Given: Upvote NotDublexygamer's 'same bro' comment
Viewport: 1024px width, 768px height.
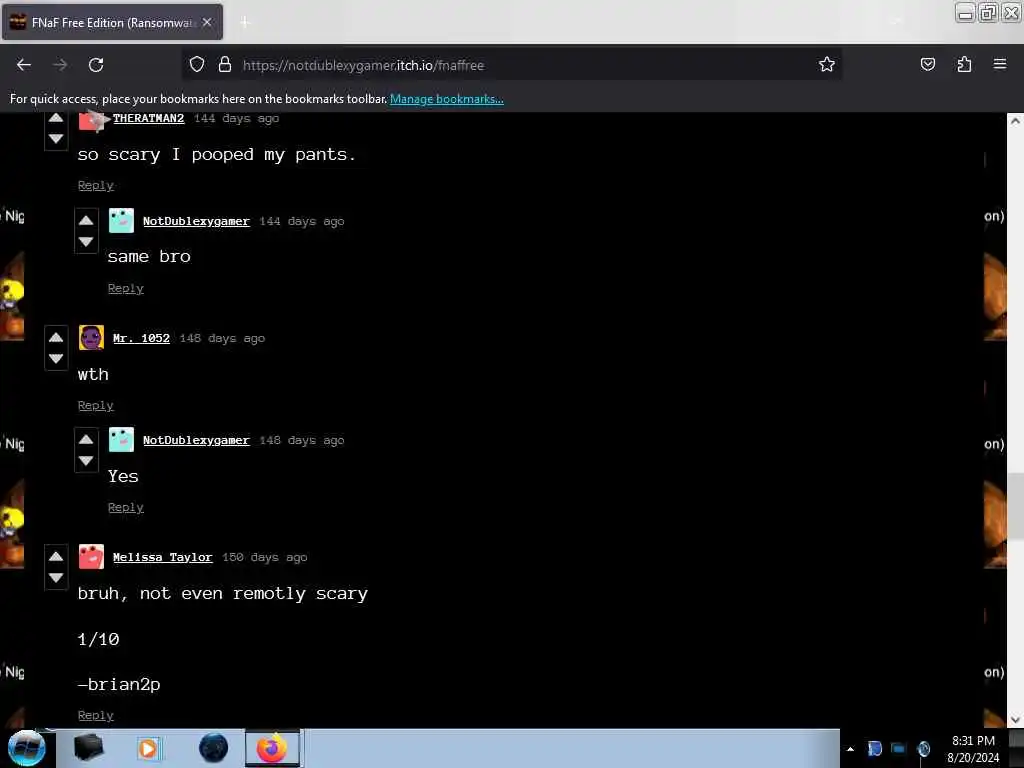Looking at the screenshot, I should tap(86, 220).
